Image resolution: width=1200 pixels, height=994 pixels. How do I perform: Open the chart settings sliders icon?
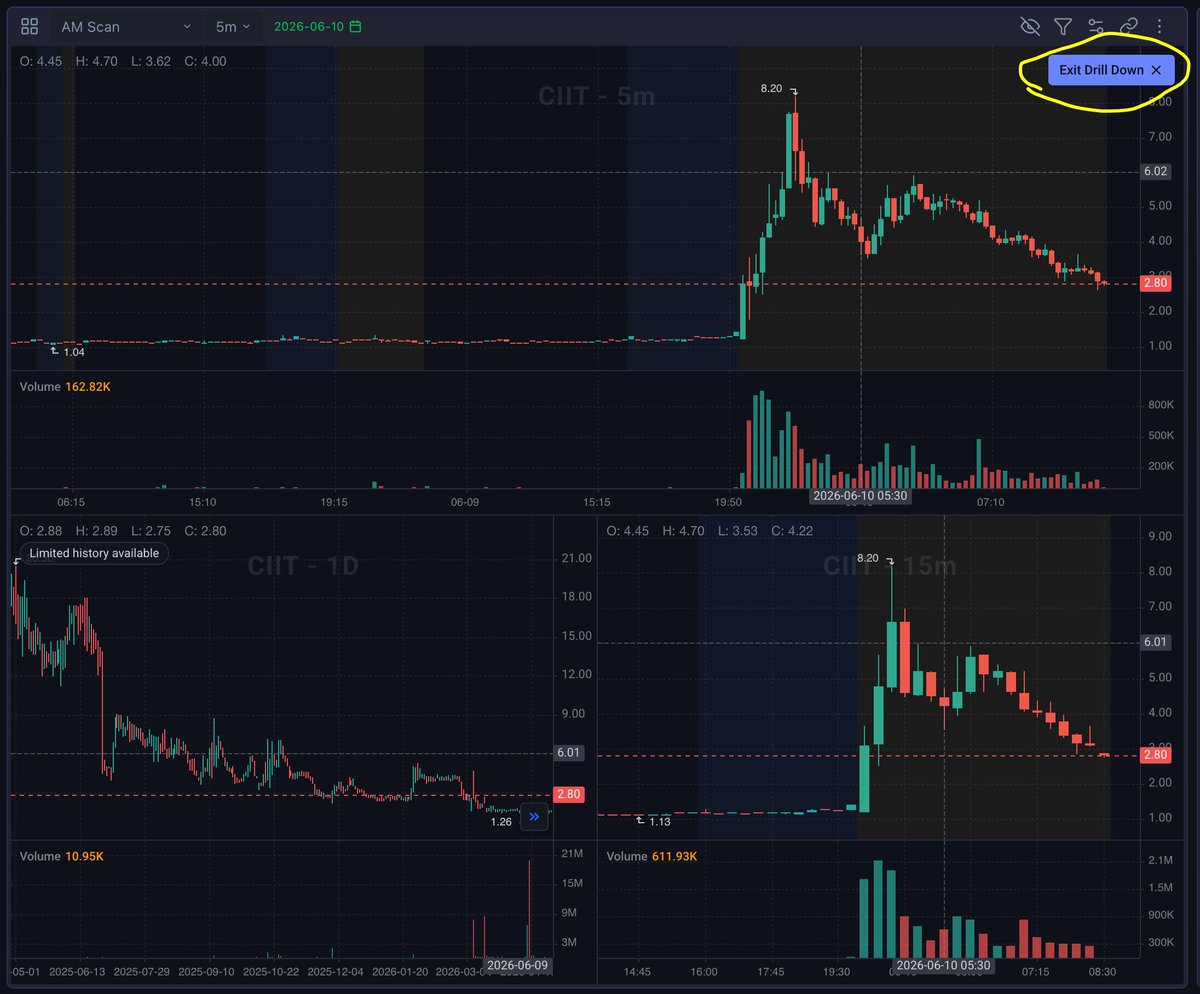(1096, 26)
